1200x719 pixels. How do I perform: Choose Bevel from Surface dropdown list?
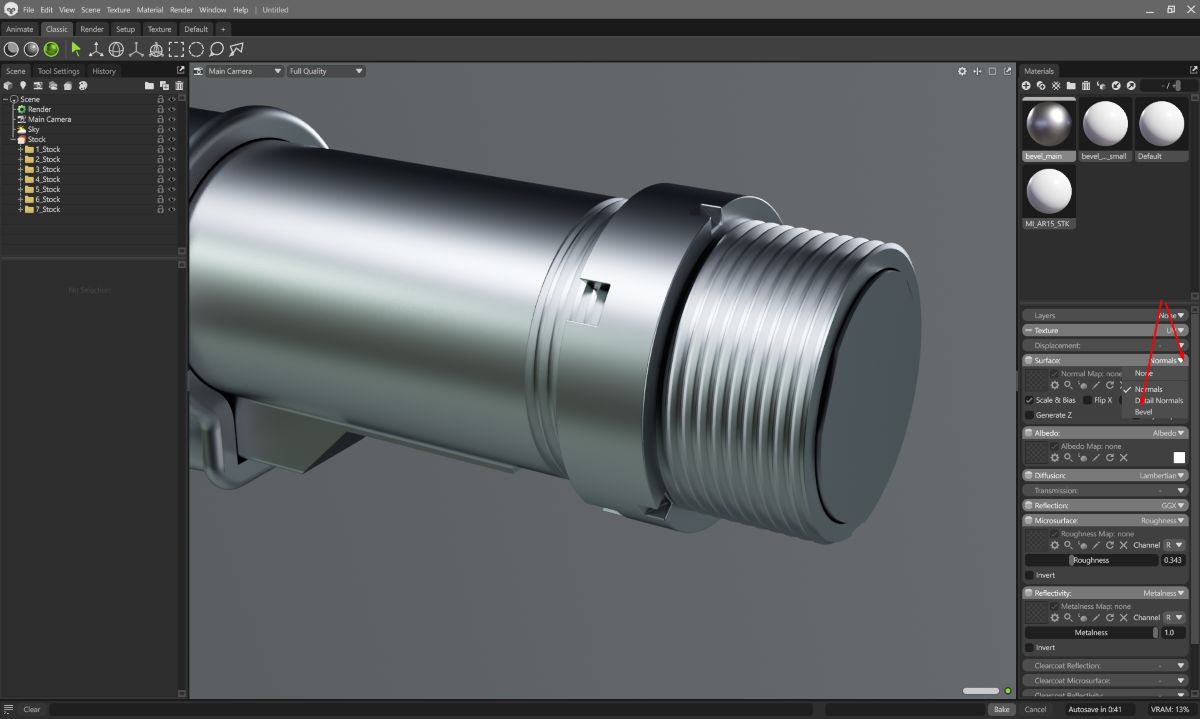1144,412
